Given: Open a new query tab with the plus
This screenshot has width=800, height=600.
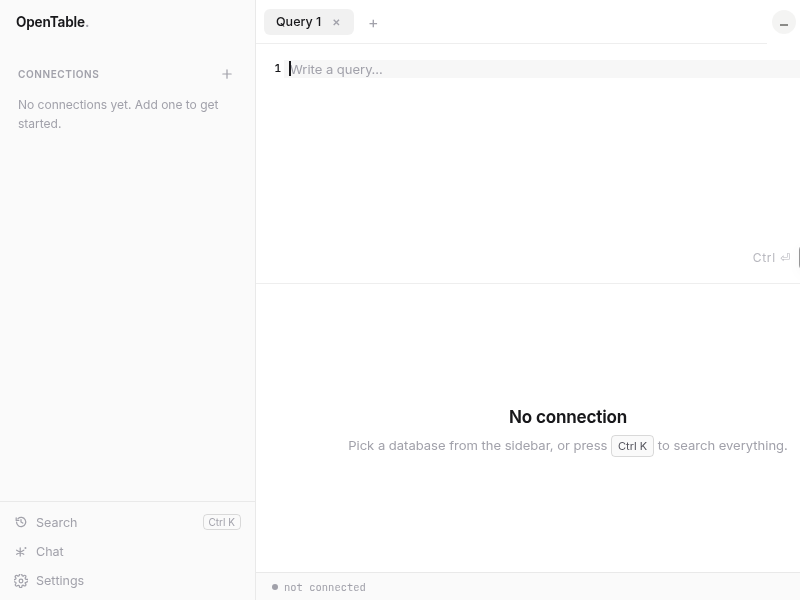Looking at the screenshot, I should 373,23.
